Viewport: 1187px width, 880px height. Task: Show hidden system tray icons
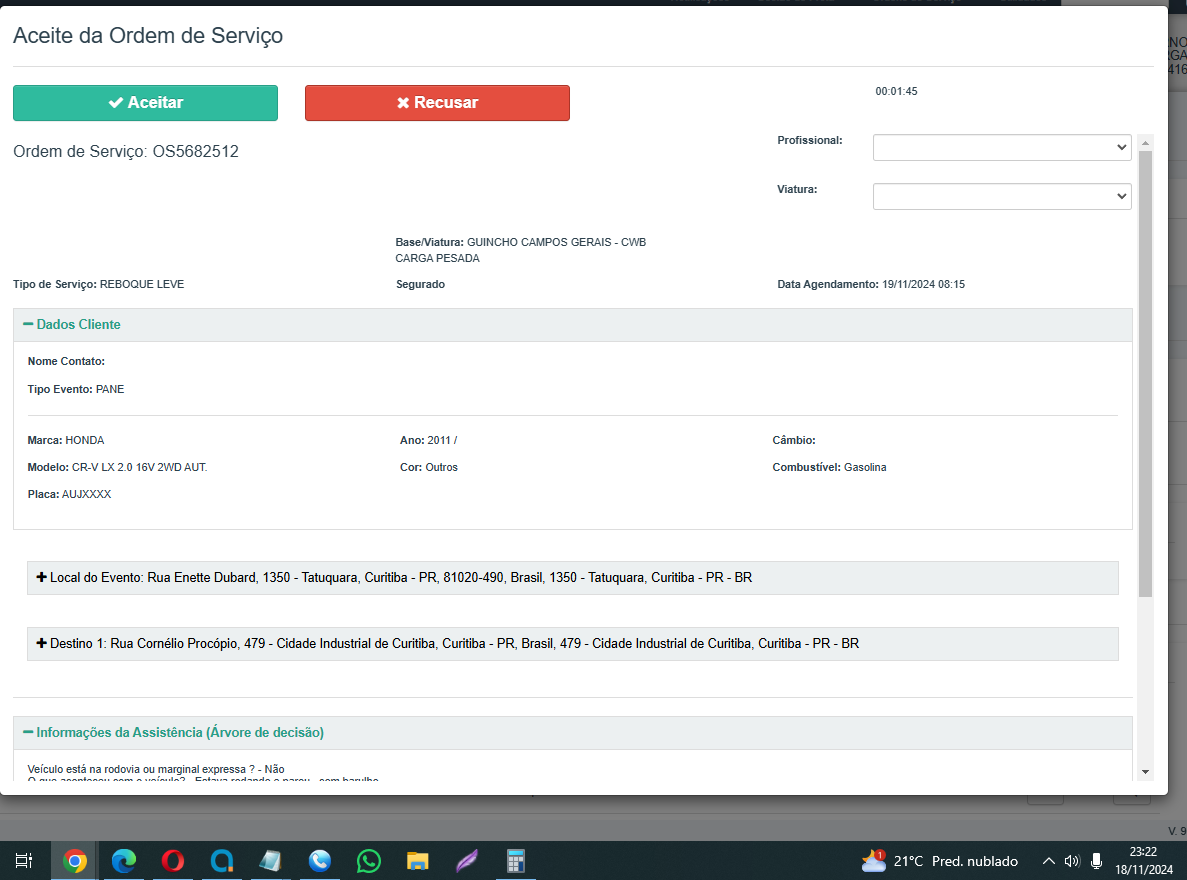tap(1048, 861)
